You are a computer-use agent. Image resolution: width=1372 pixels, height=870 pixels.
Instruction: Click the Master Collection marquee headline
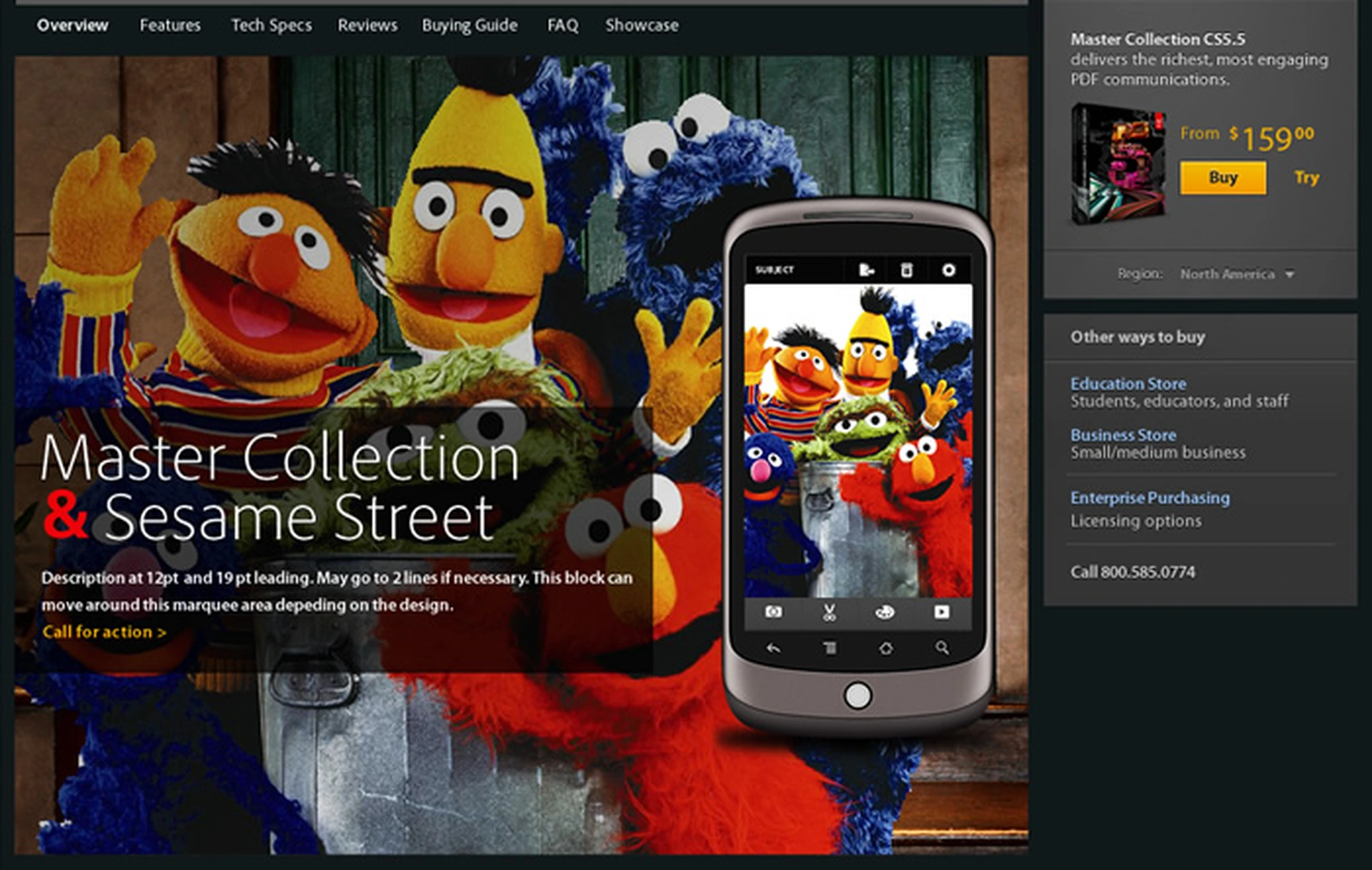click(x=279, y=488)
